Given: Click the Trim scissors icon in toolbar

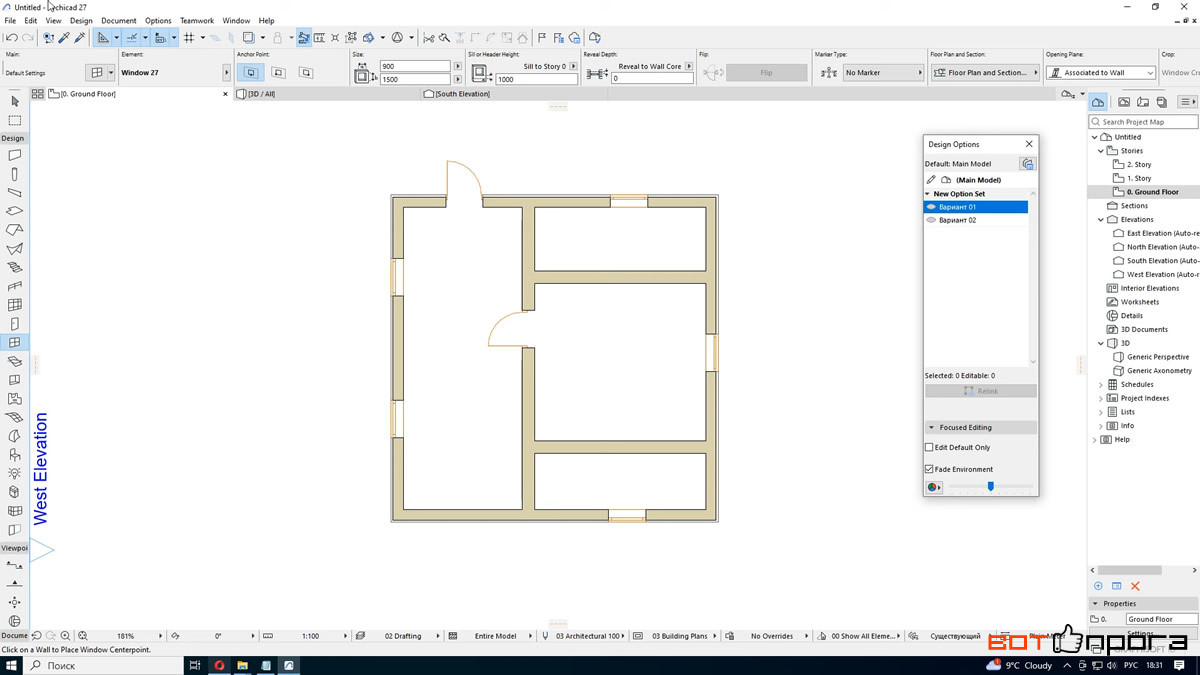Looking at the screenshot, I should pos(428,38).
